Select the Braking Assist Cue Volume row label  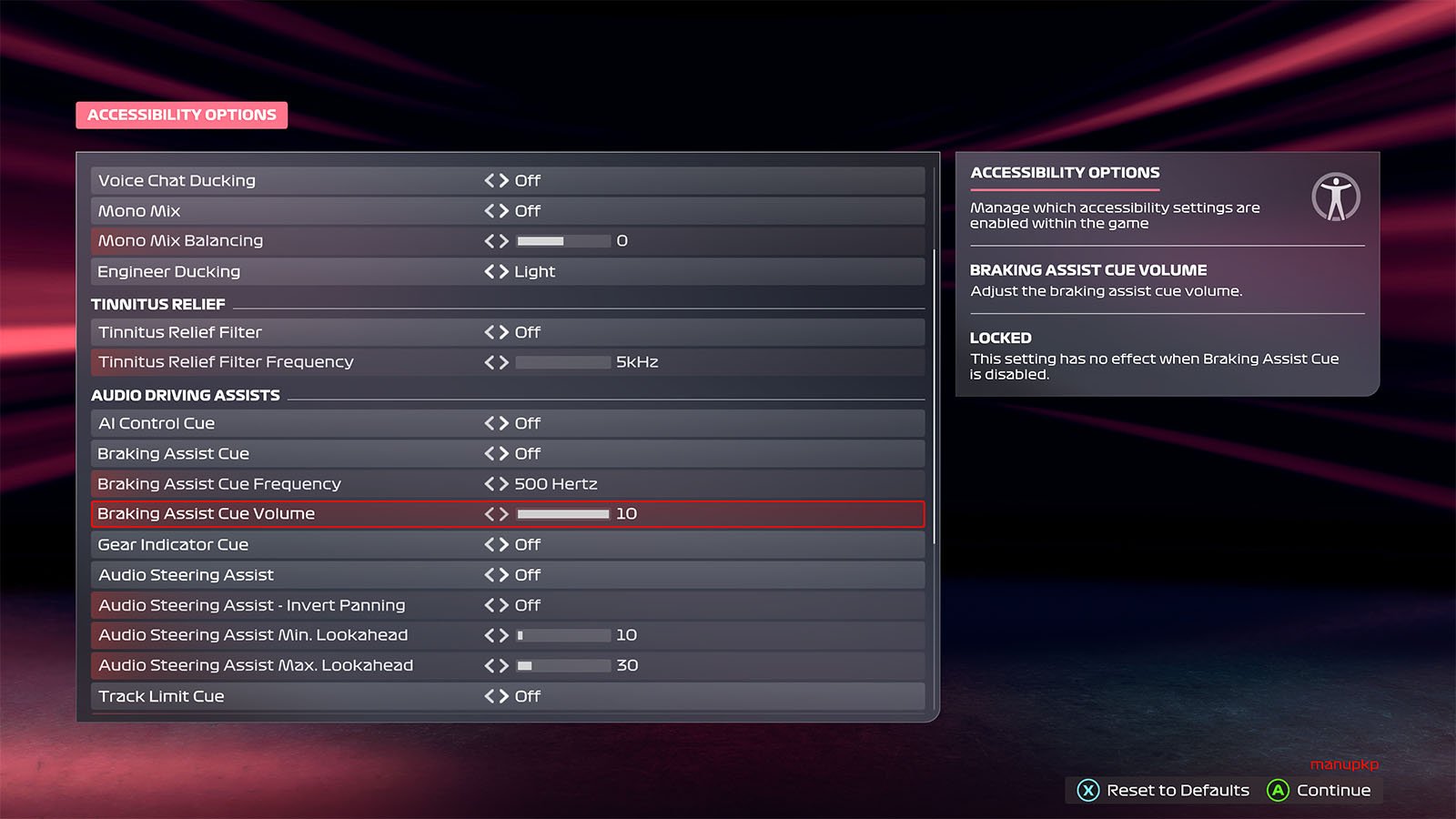pyautogui.click(x=207, y=513)
